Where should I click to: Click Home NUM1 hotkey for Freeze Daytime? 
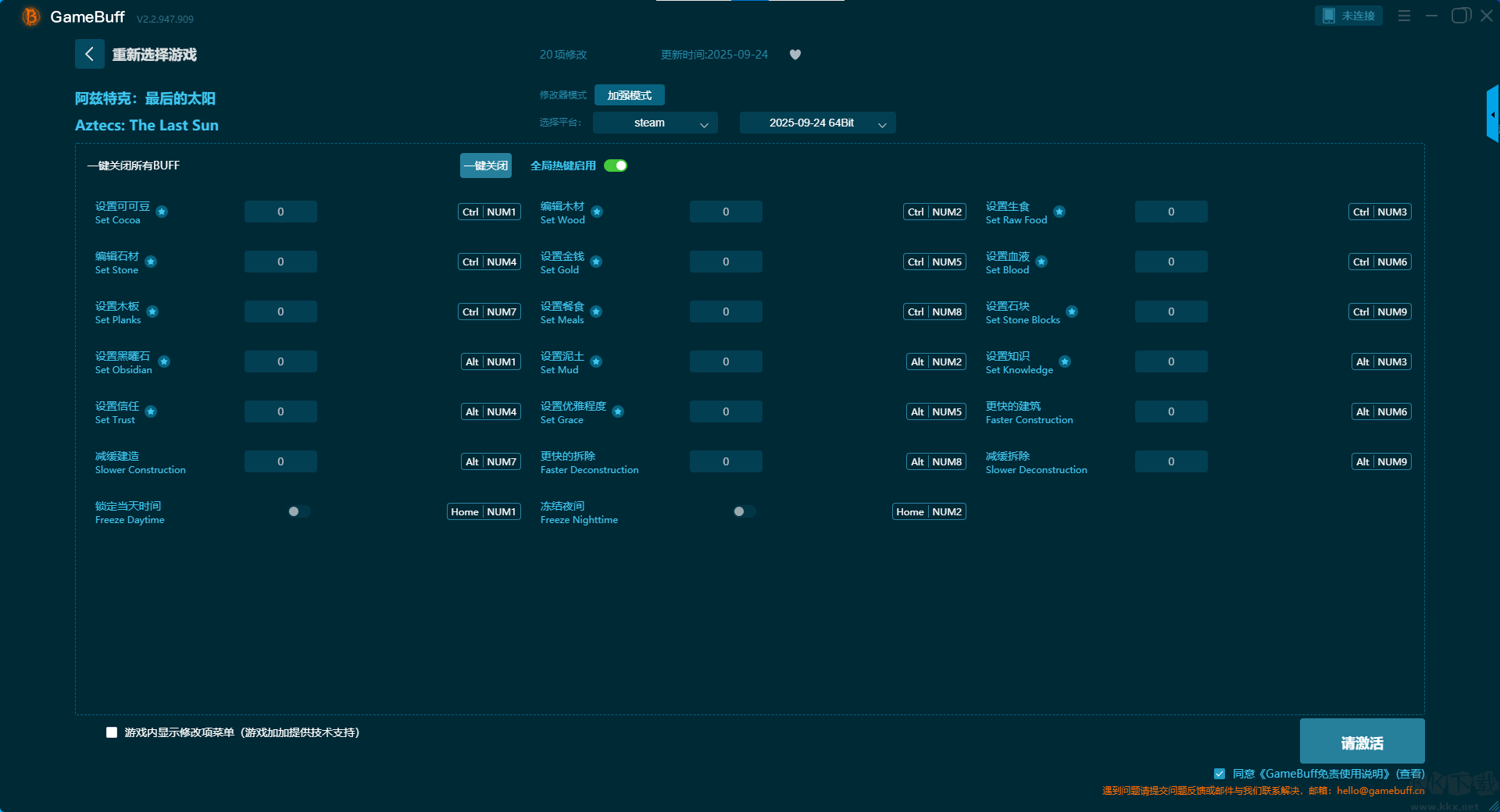484,511
